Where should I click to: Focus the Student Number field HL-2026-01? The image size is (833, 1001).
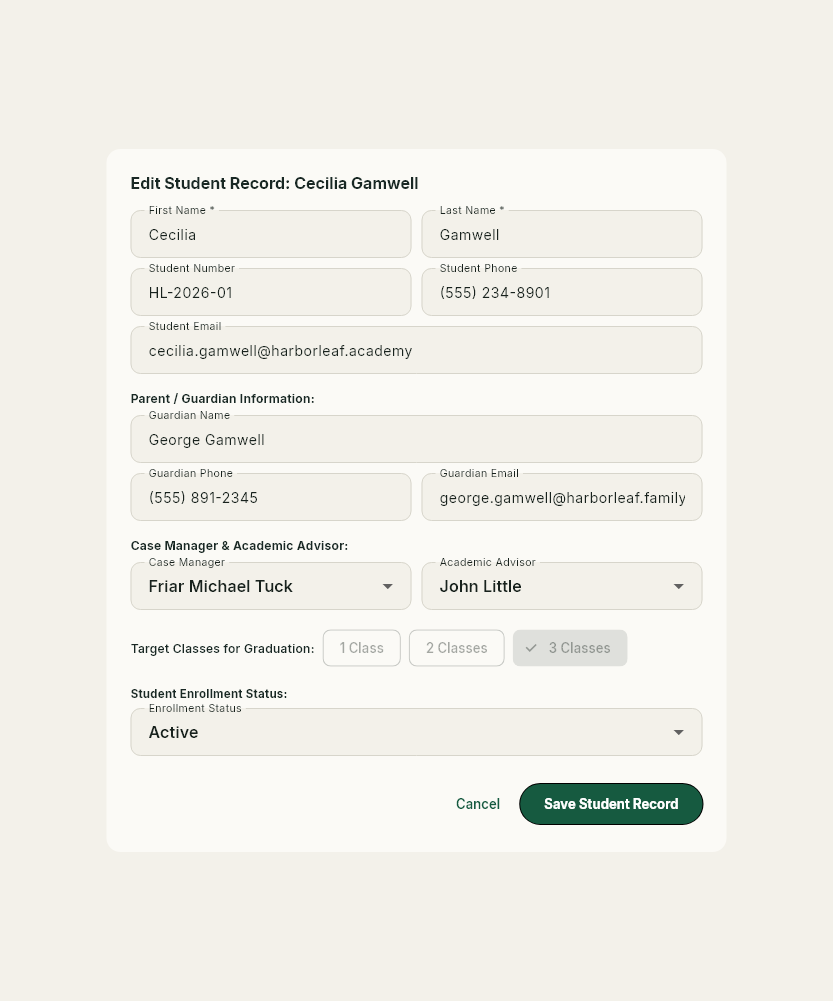[x=271, y=292]
